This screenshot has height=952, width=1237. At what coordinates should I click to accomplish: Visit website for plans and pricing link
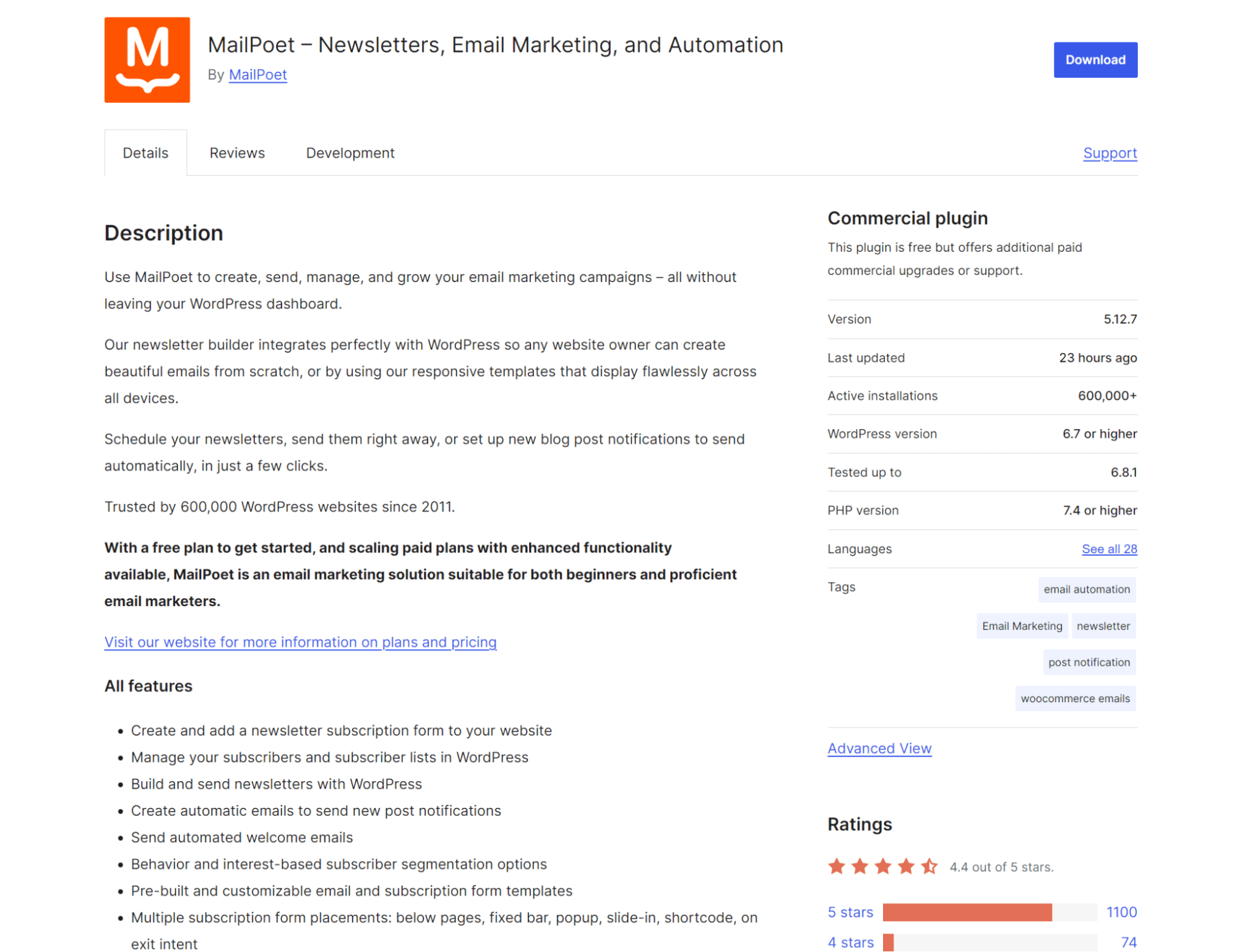tap(300, 642)
